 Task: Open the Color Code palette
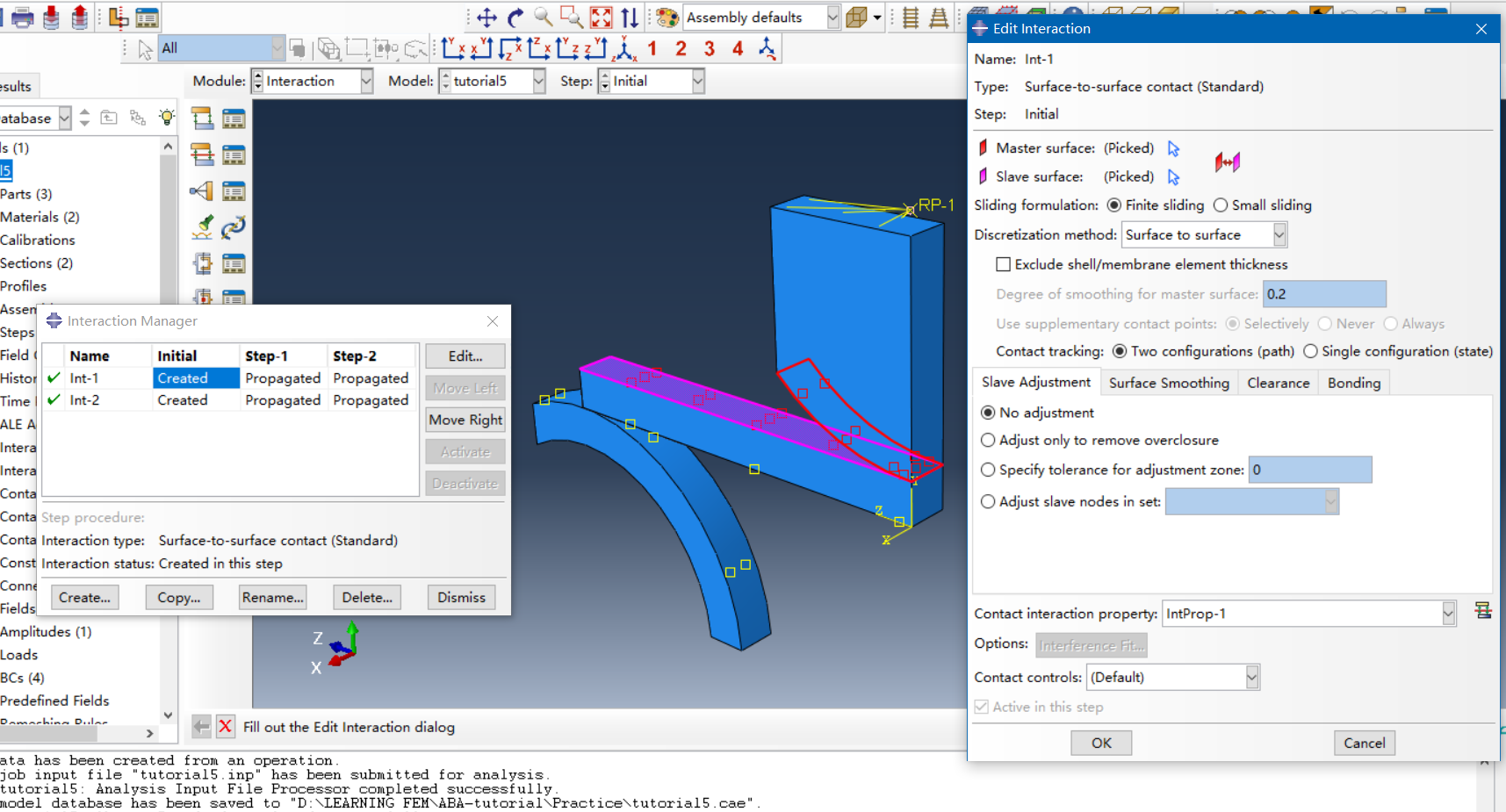pyautogui.click(x=667, y=17)
